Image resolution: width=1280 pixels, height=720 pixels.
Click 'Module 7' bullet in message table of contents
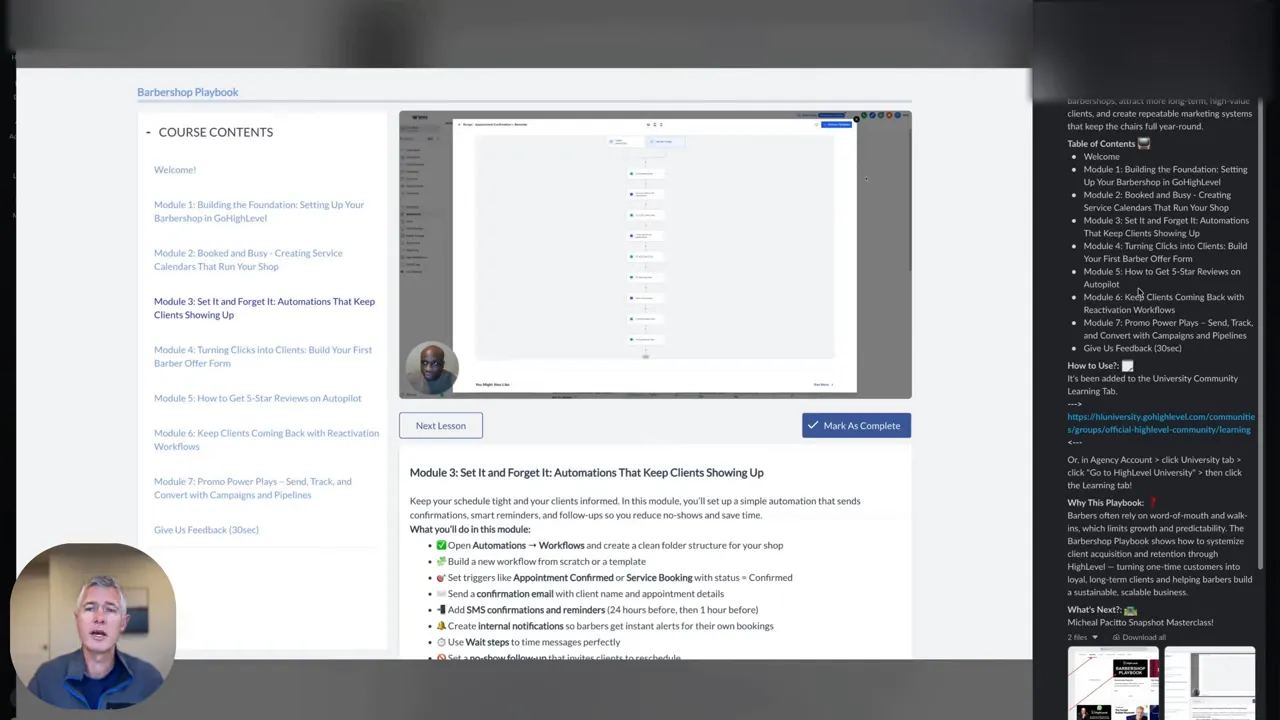coord(1168,329)
